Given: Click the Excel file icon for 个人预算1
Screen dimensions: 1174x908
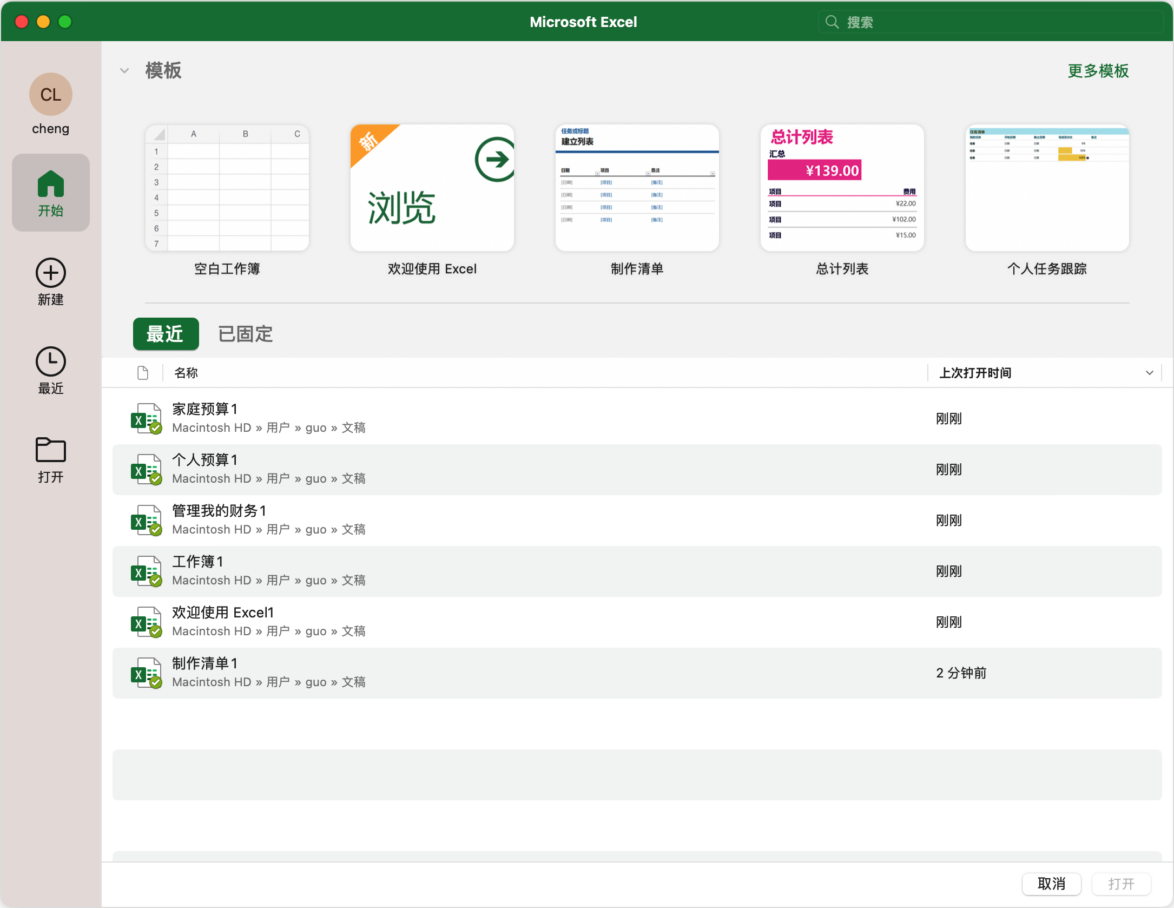Looking at the screenshot, I should [x=147, y=469].
